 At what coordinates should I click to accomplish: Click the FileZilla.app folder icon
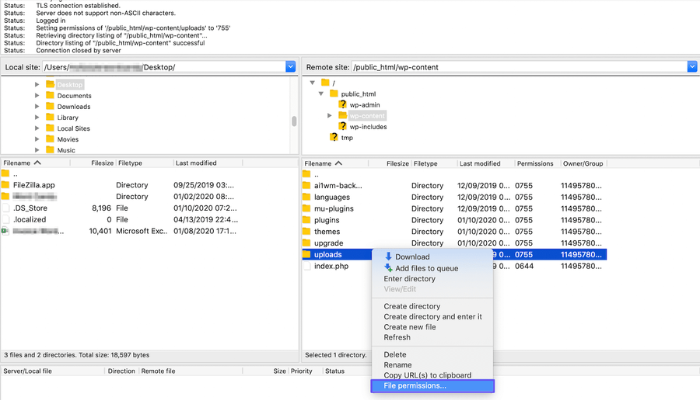6,185
